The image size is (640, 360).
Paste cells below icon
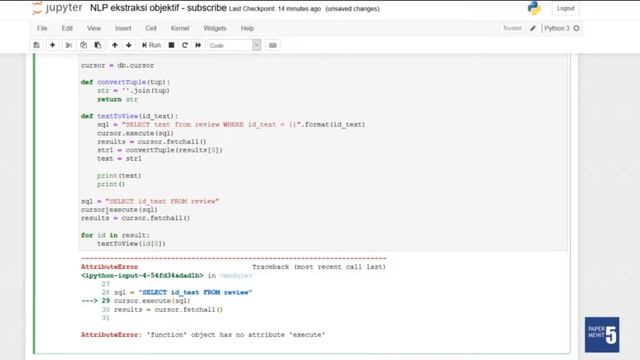click(x=98, y=45)
